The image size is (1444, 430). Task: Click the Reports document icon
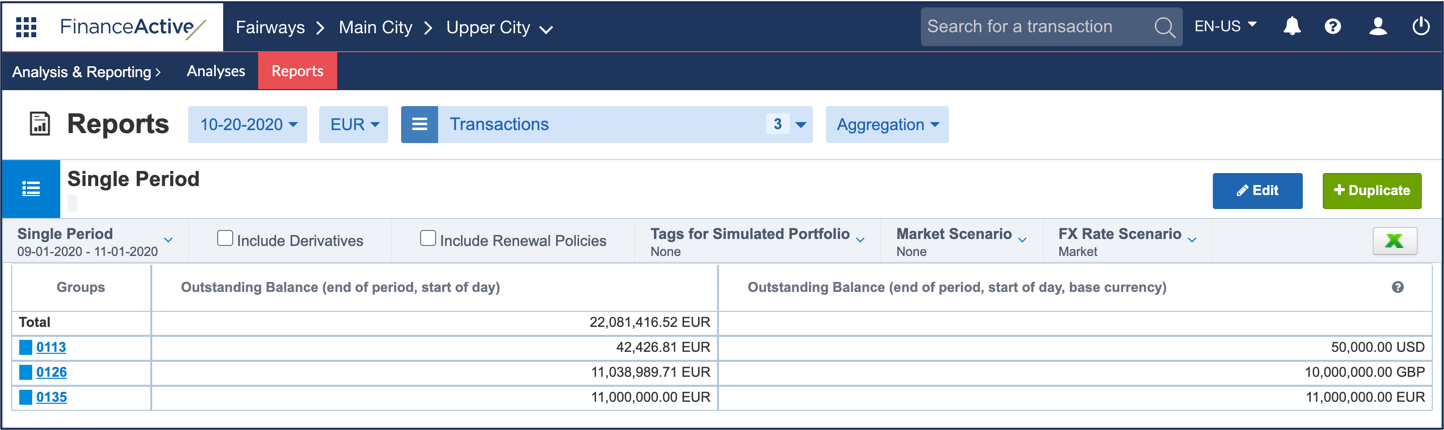[40, 124]
